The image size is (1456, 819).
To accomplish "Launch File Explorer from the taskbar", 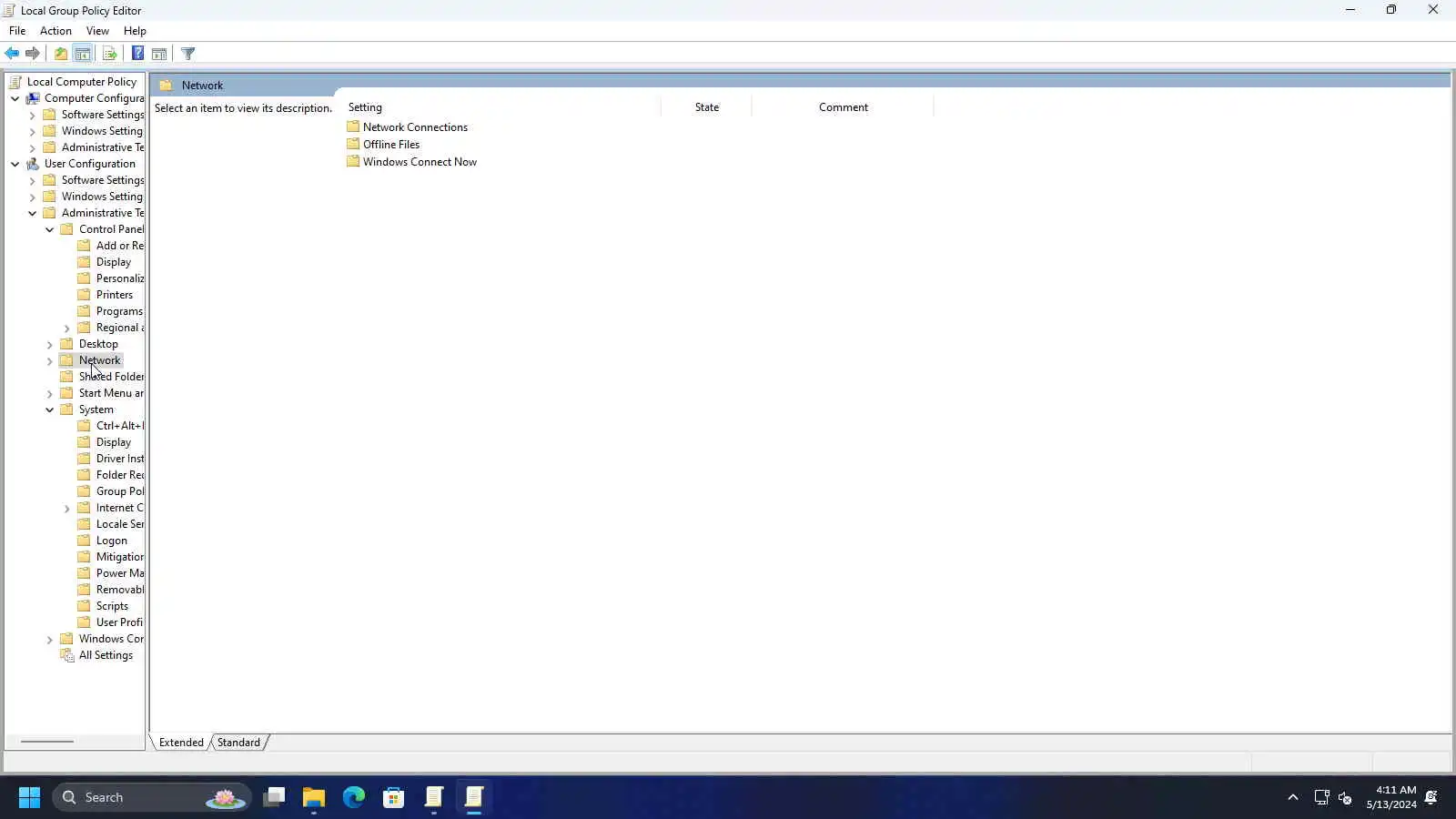I will pyautogui.click(x=314, y=797).
